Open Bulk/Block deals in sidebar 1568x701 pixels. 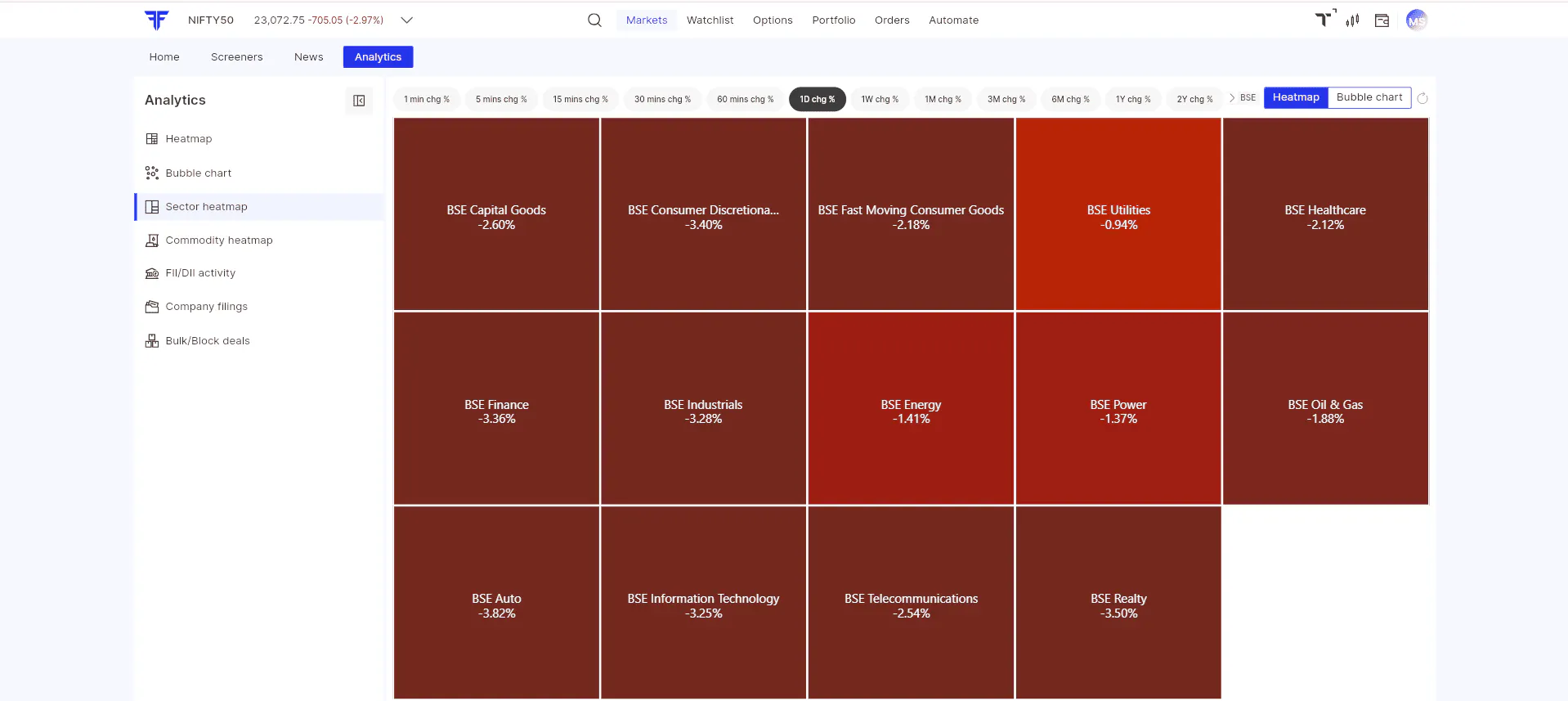point(259,341)
